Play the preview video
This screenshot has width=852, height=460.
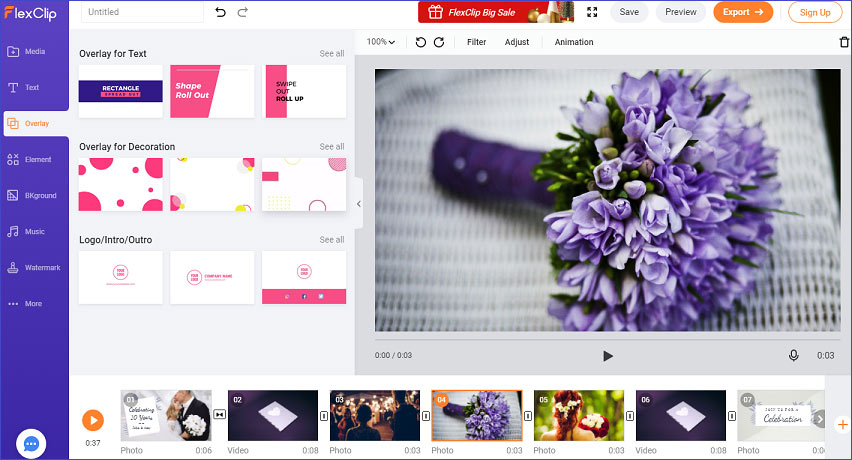pos(607,356)
